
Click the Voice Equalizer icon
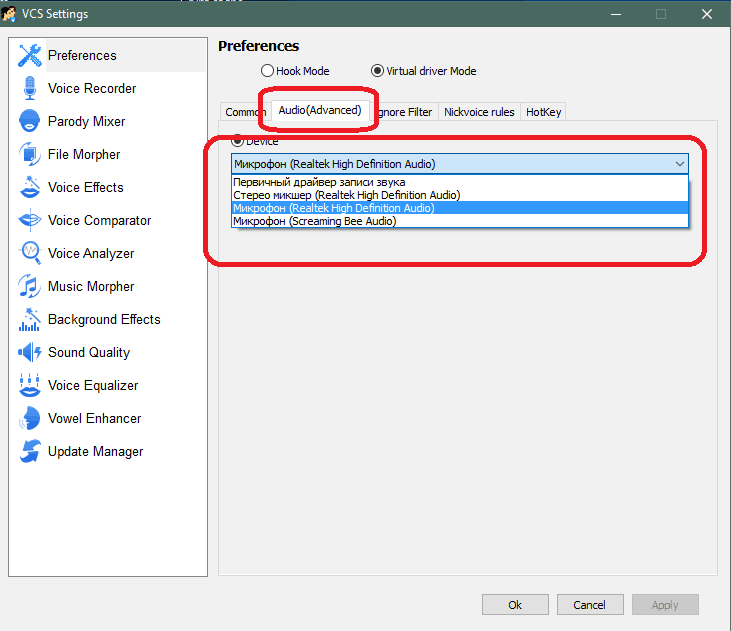30,385
